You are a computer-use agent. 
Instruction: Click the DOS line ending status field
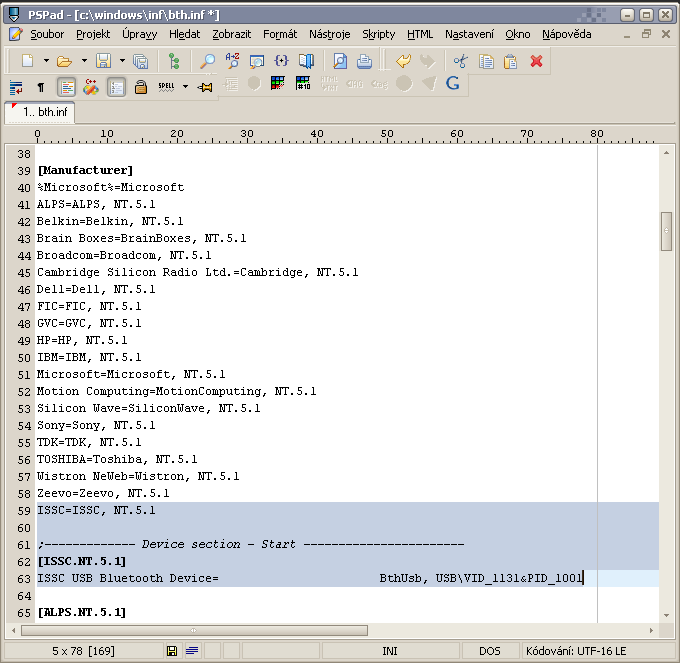pos(490,651)
